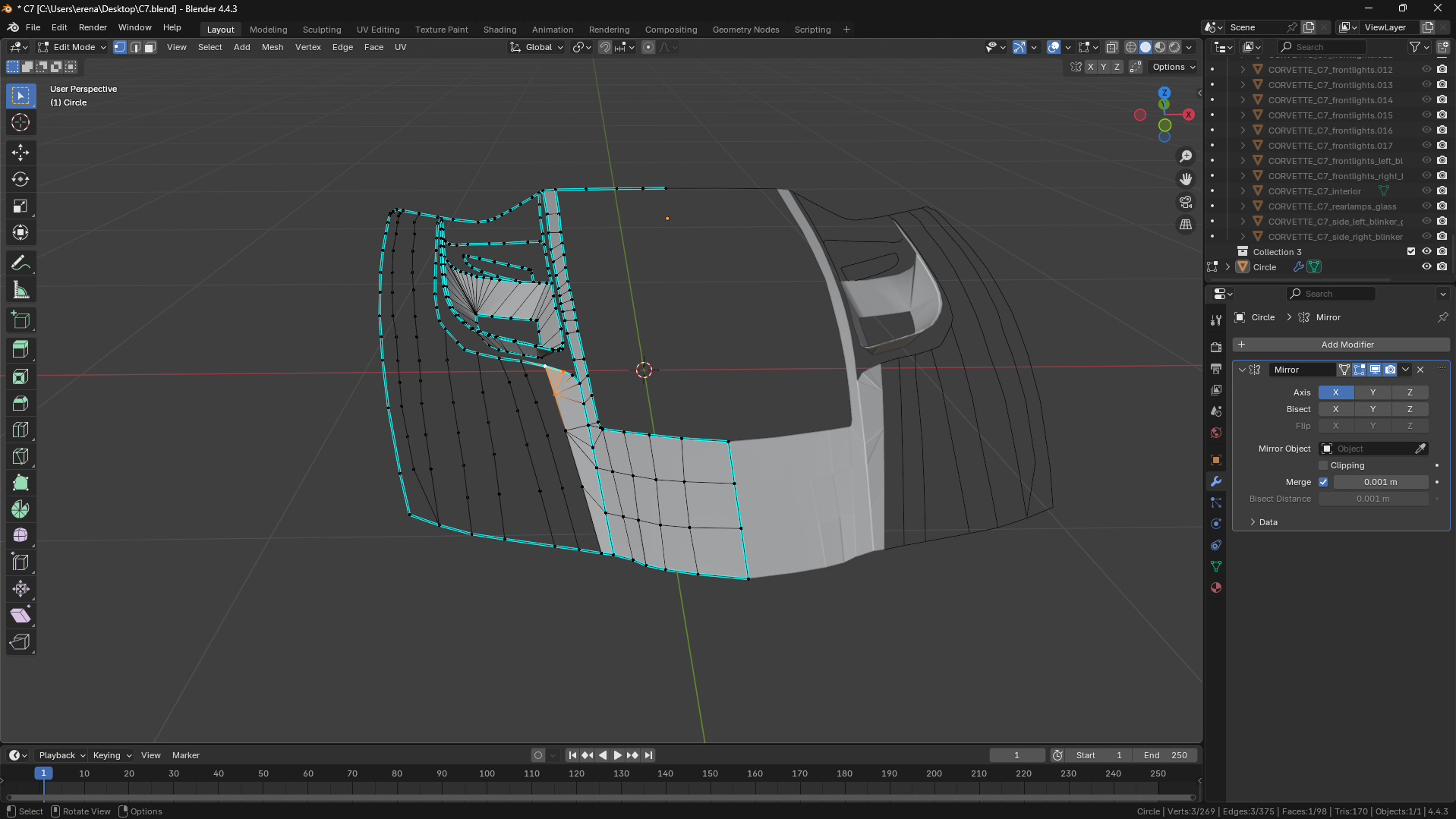Switch to the Sculpting workspace tab
Viewport: 1456px width, 819px height.
(322, 30)
